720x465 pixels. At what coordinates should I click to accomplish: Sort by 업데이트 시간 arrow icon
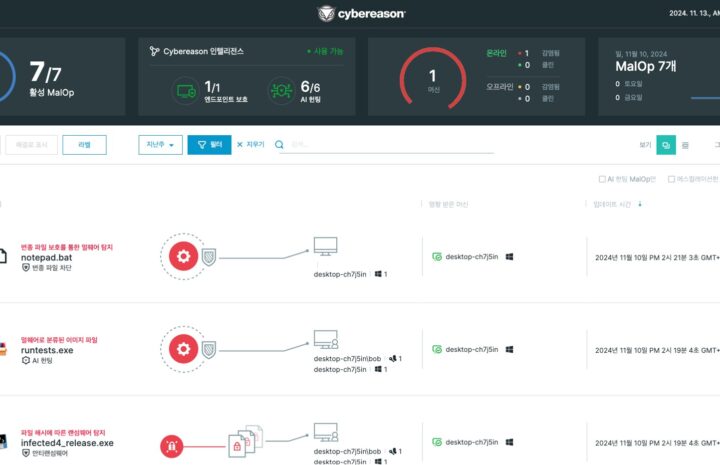click(x=640, y=204)
